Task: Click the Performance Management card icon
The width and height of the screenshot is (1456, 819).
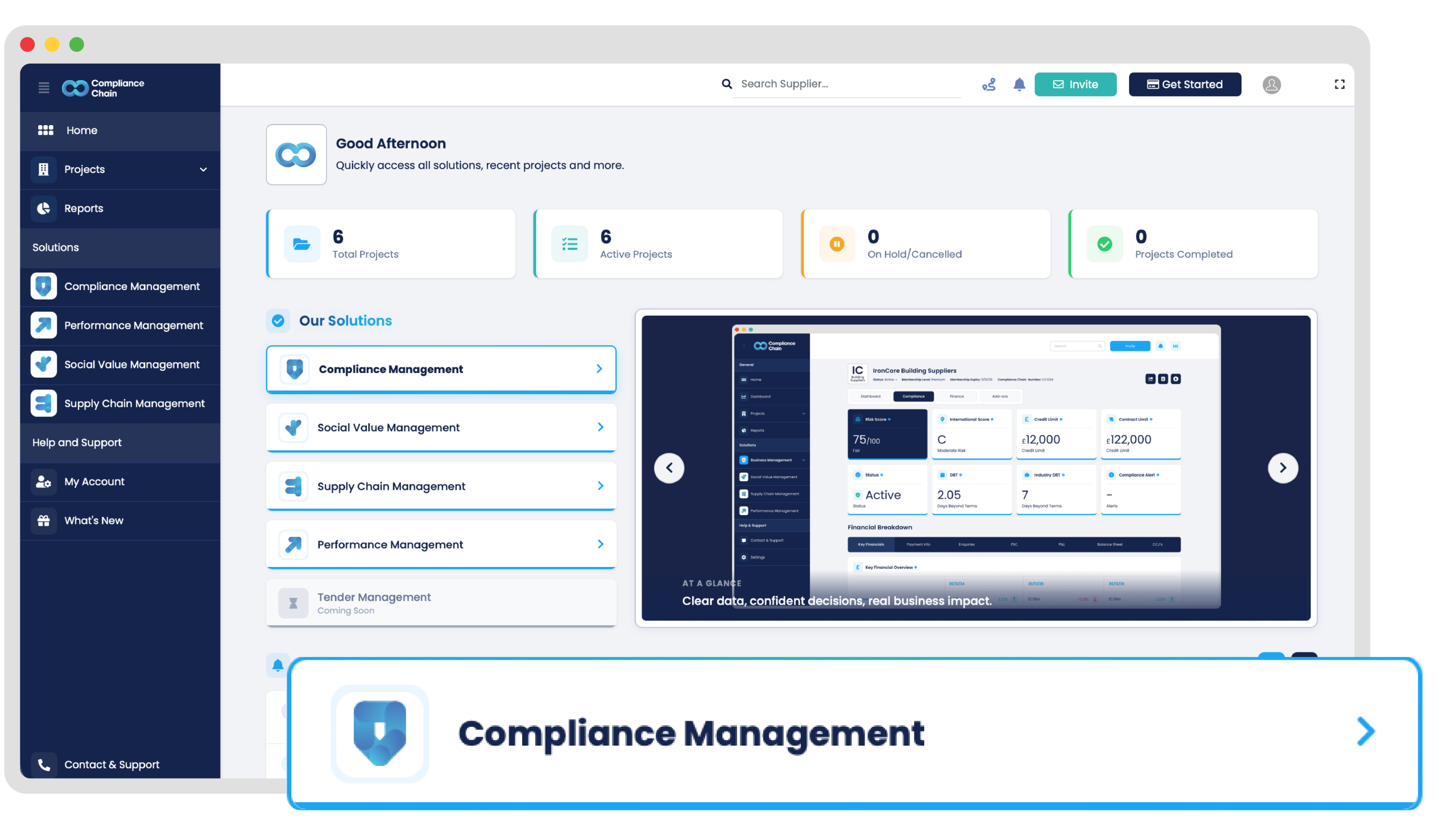Action: pos(293,544)
